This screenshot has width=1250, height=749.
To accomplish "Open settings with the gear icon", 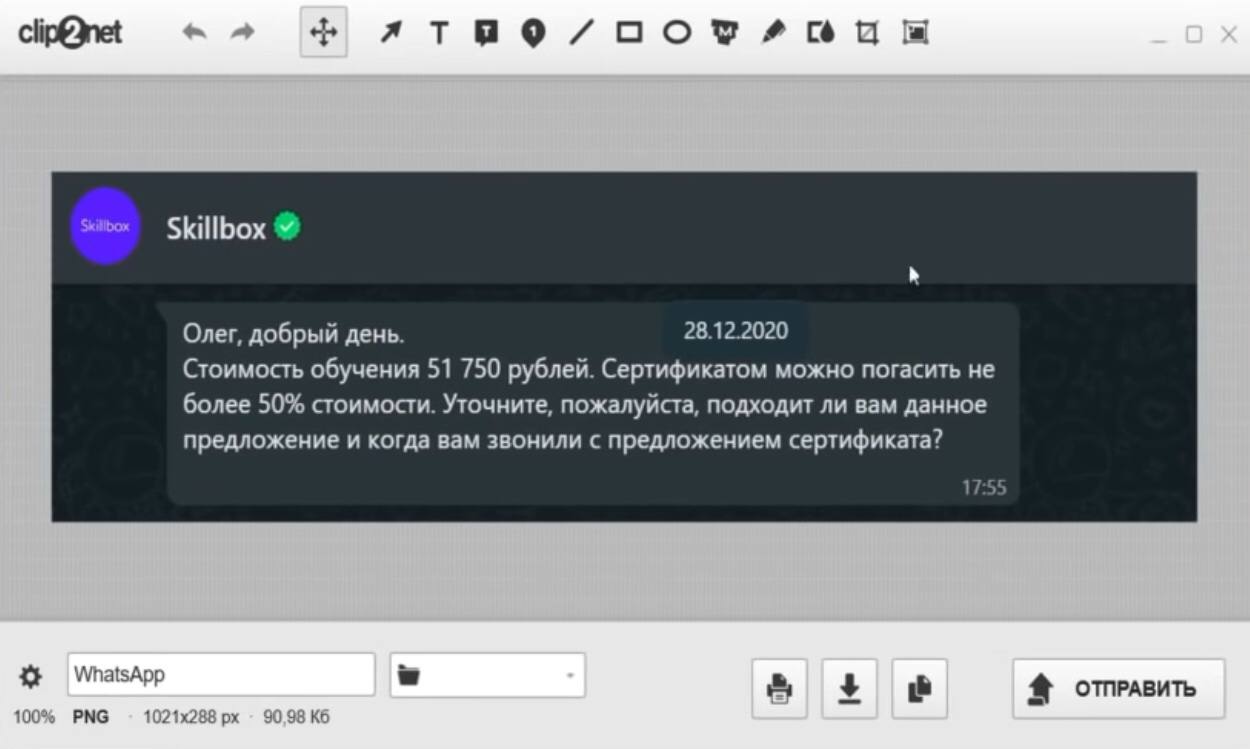I will pos(31,677).
